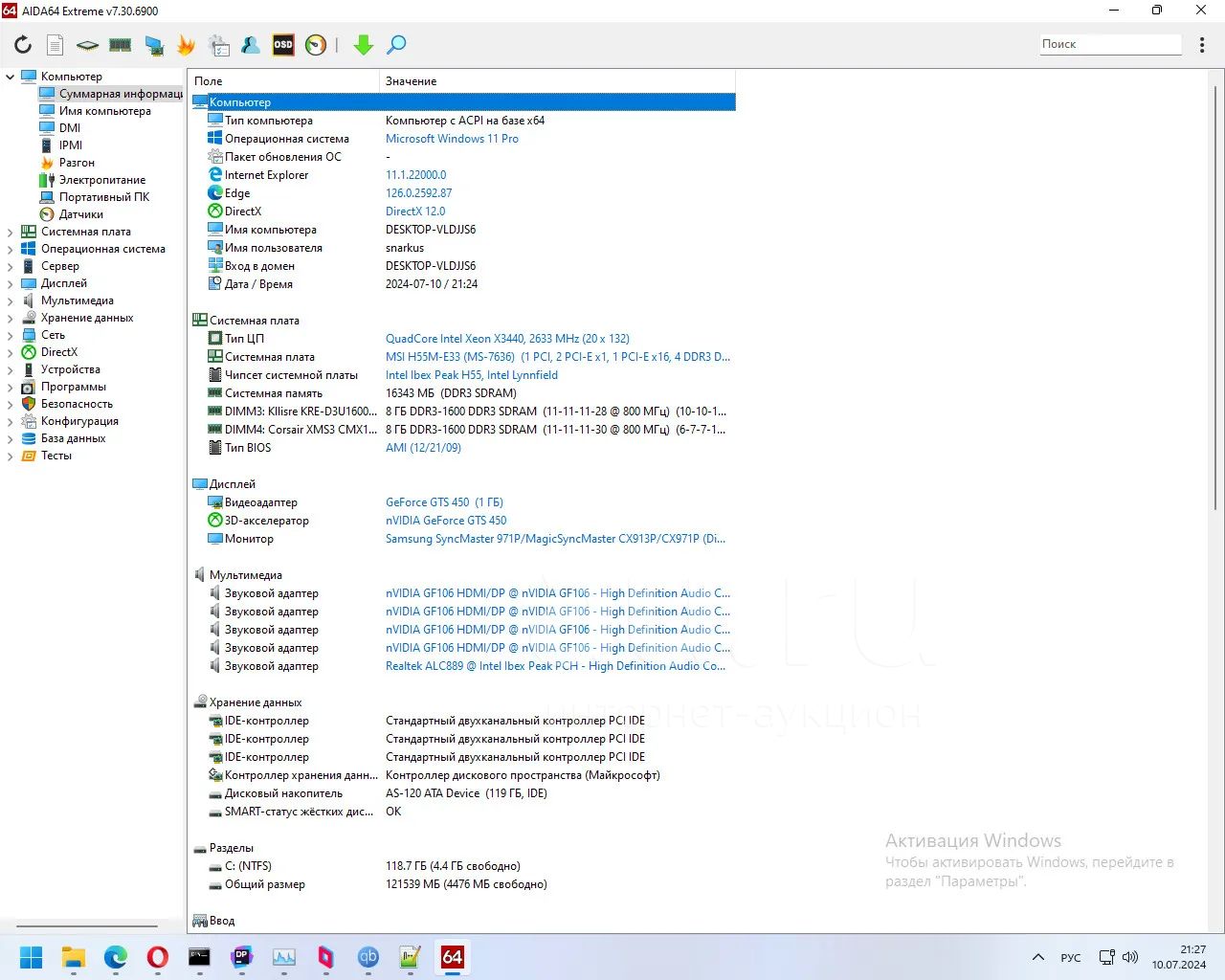This screenshot has height=980, width=1225.
Task: Start the flame stability test icon
Action: tap(186, 45)
